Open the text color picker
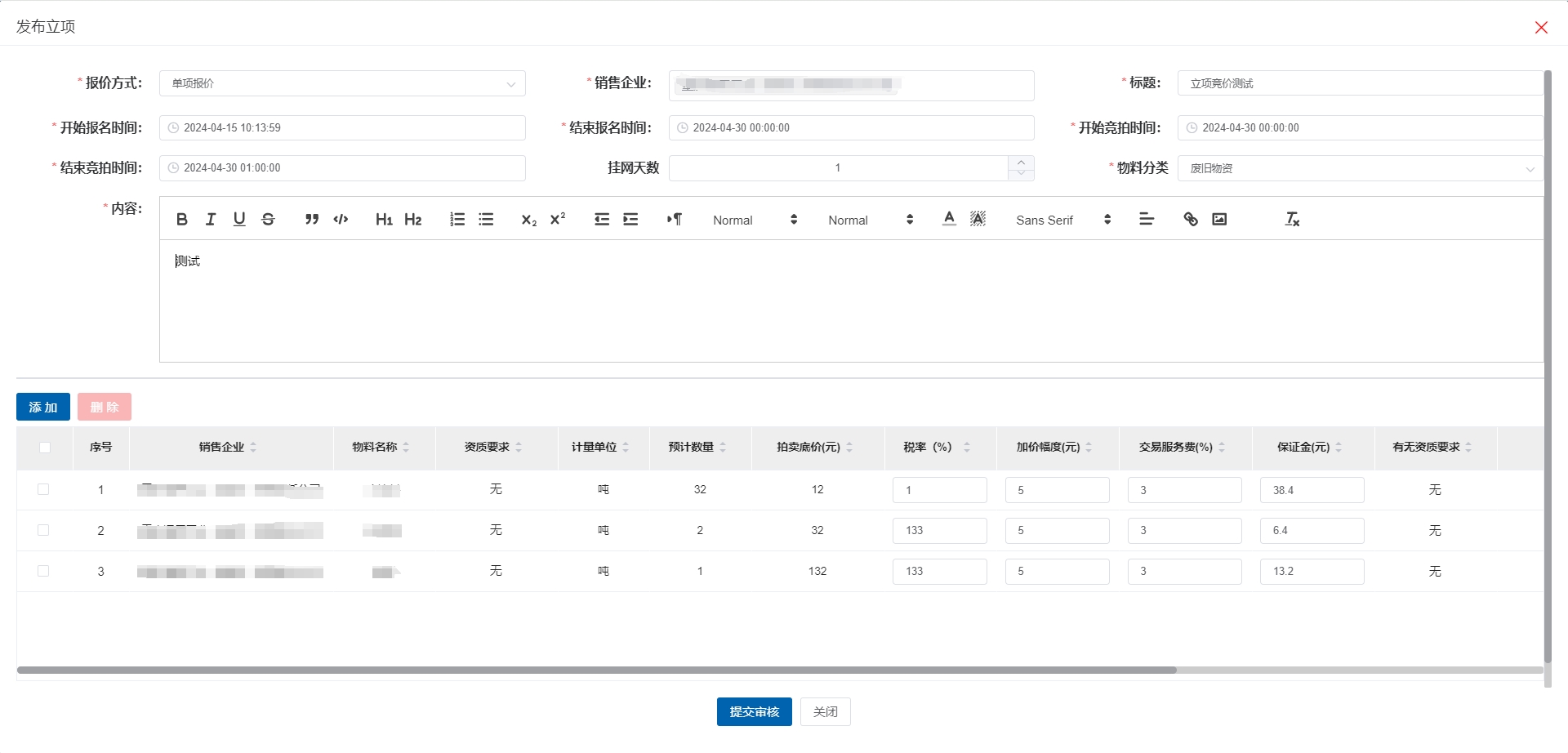 949,220
